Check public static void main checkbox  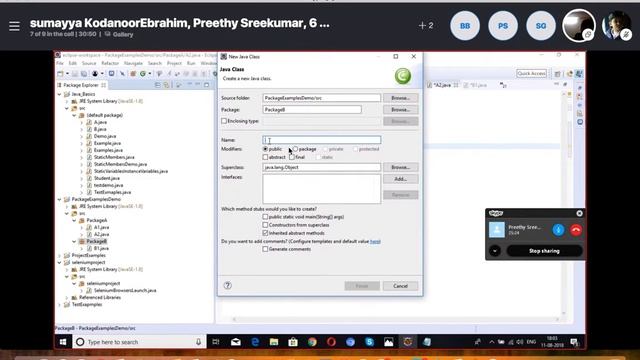(x=265, y=217)
